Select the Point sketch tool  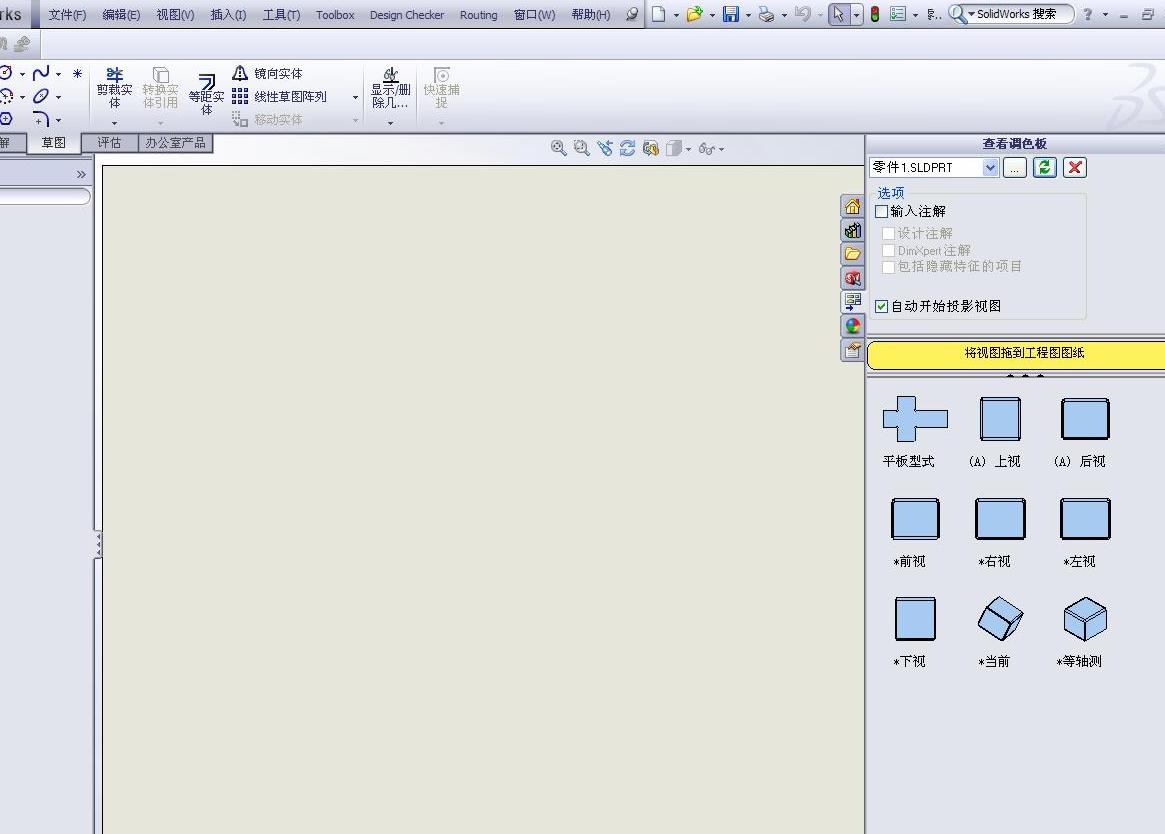point(77,73)
